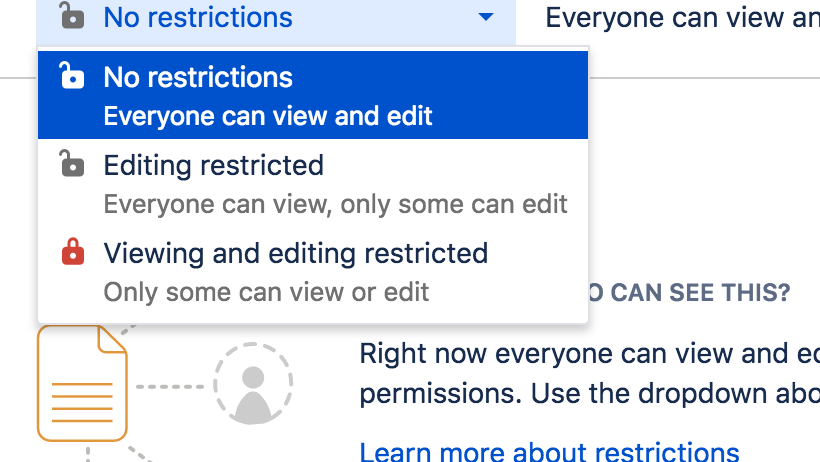Choose Viewing and editing restricted option
The height and width of the screenshot is (462, 820).
pyautogui.click(x=296, y=253)
